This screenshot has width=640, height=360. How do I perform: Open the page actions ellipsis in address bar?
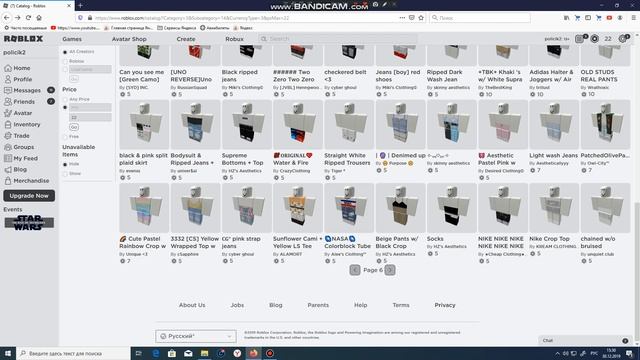402,18
